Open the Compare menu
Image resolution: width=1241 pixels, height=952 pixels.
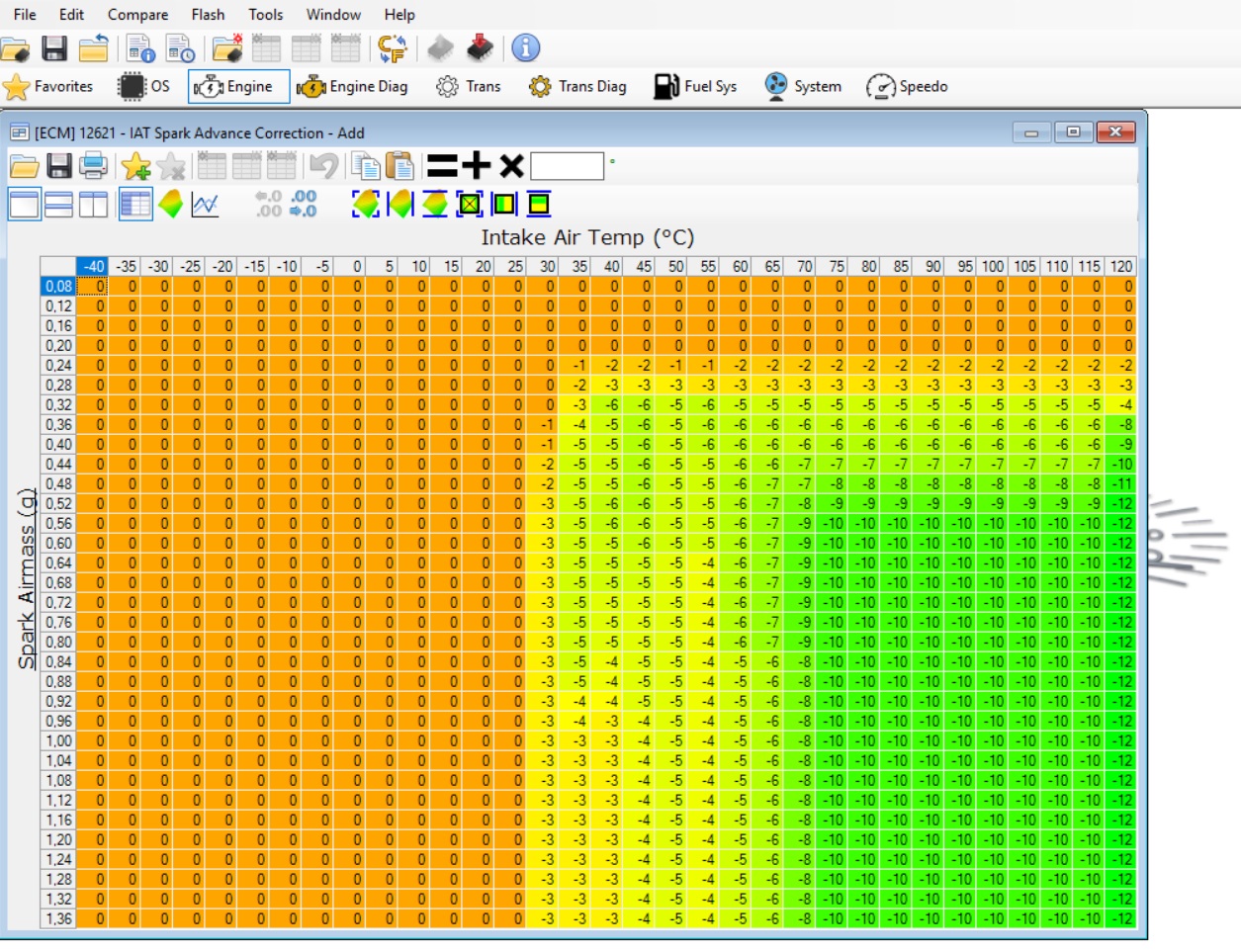click(137, 15)
